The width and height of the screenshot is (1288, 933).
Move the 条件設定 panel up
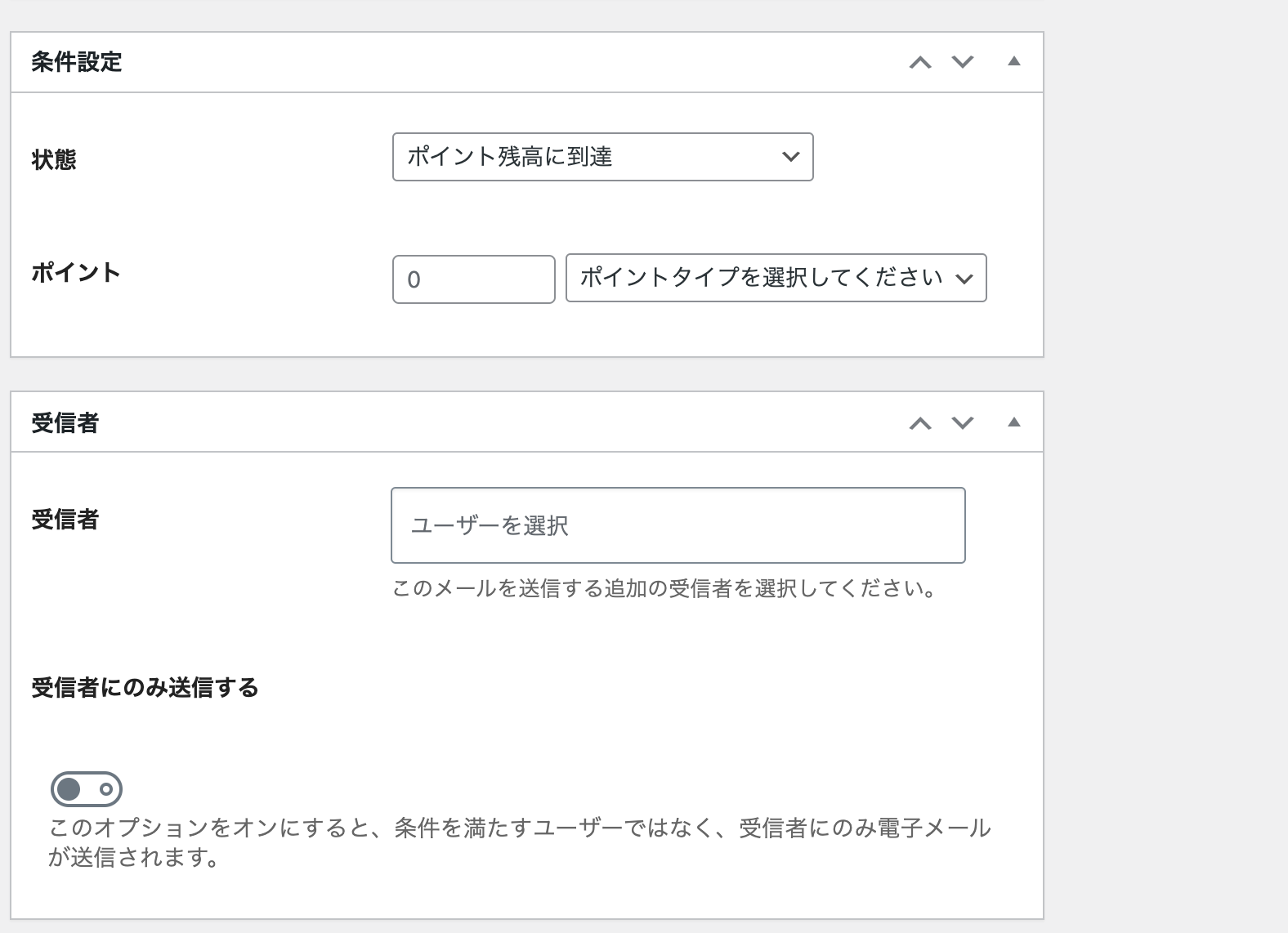coord(920,62)
